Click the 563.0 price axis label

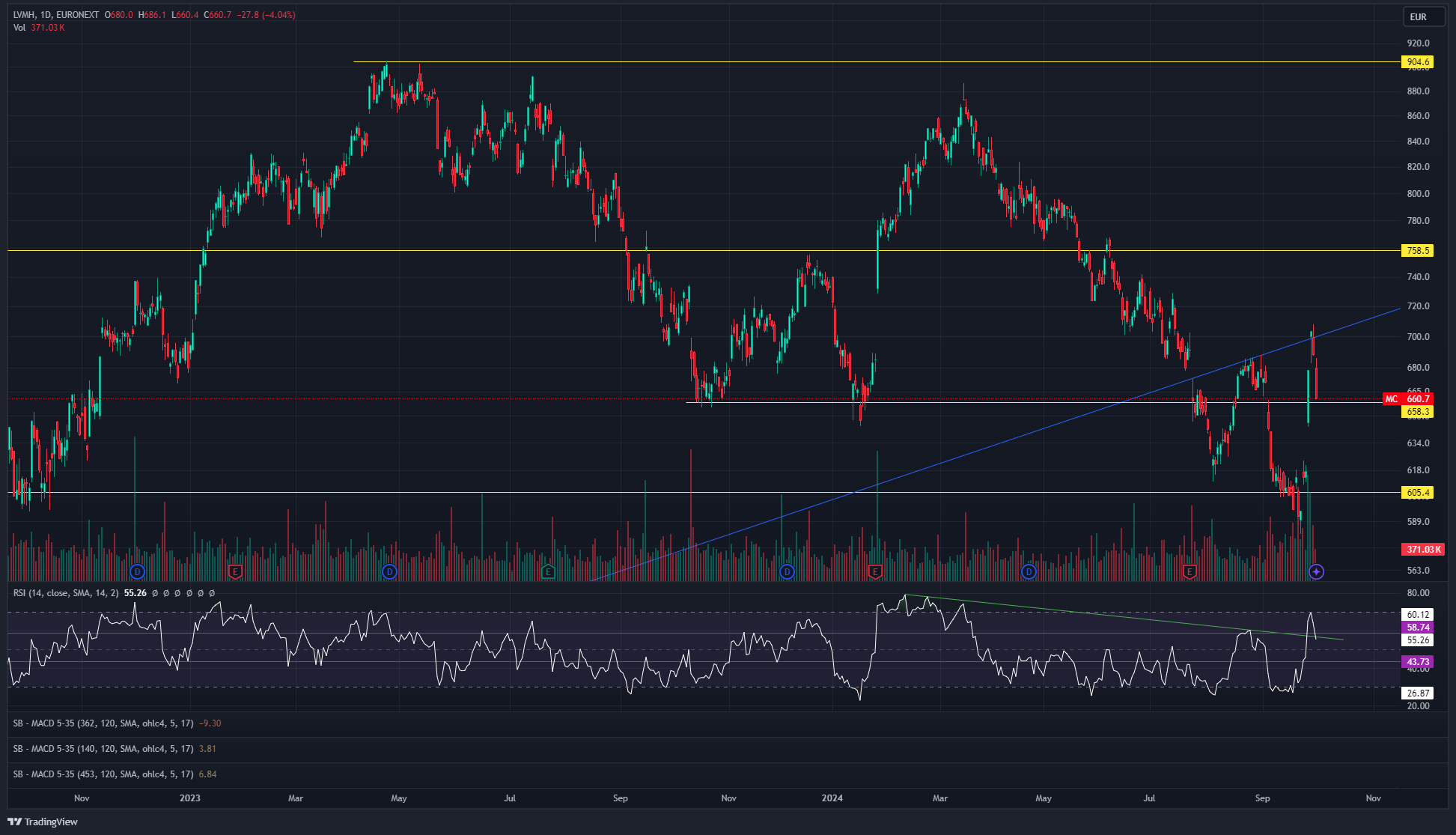tap(1418, 571)
